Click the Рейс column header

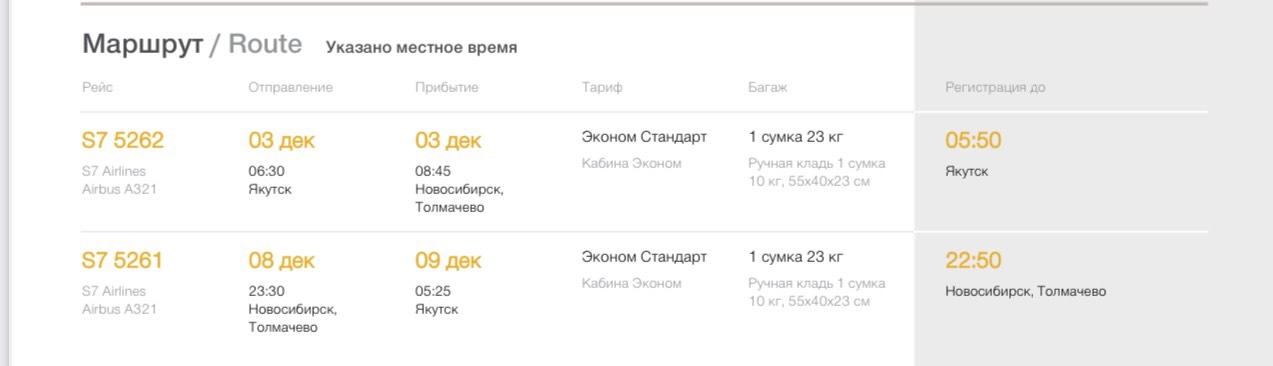click(98, 87)
